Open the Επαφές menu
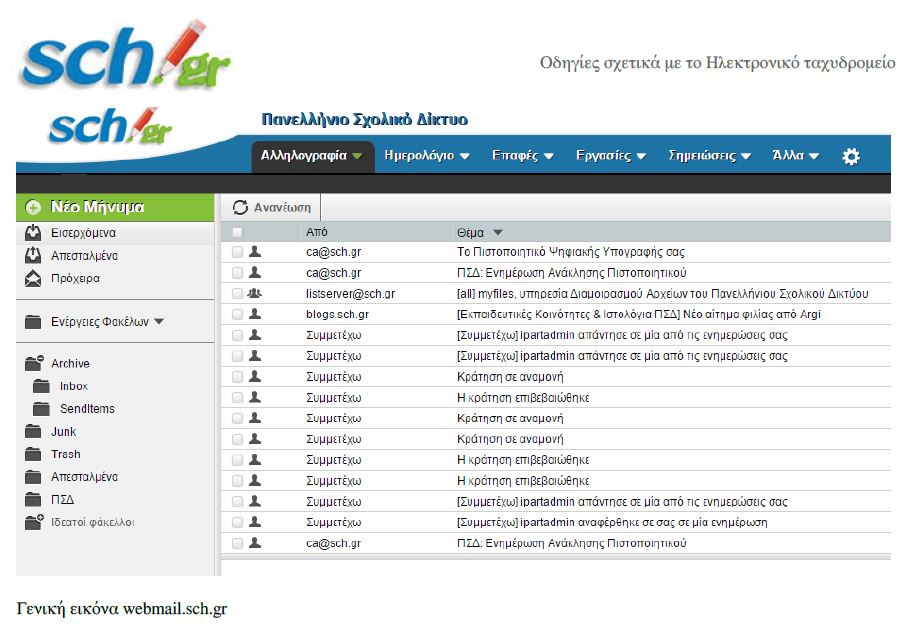 coord(521,156)
